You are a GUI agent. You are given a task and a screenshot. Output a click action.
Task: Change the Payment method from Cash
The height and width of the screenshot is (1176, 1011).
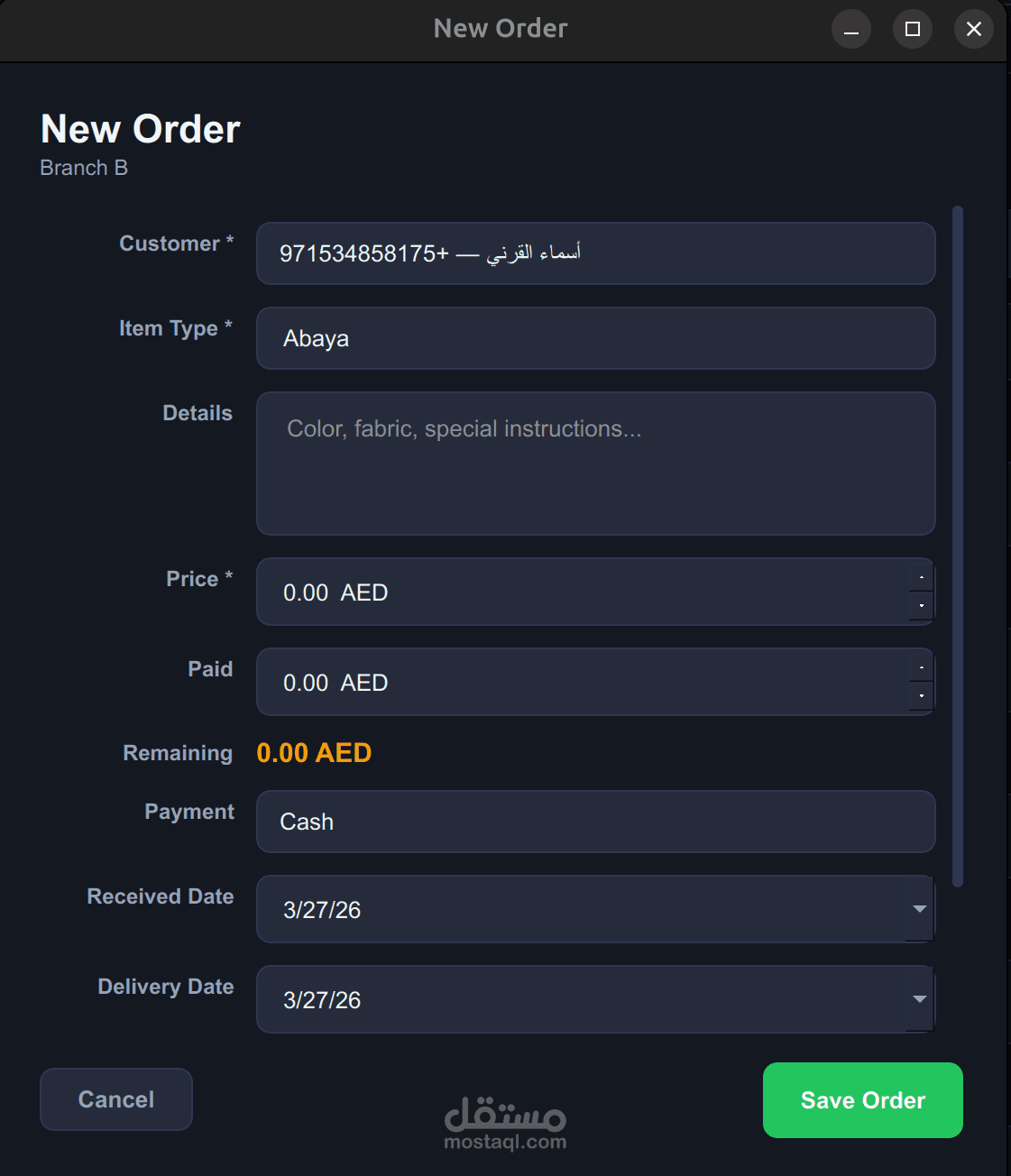tap(595, 822)
